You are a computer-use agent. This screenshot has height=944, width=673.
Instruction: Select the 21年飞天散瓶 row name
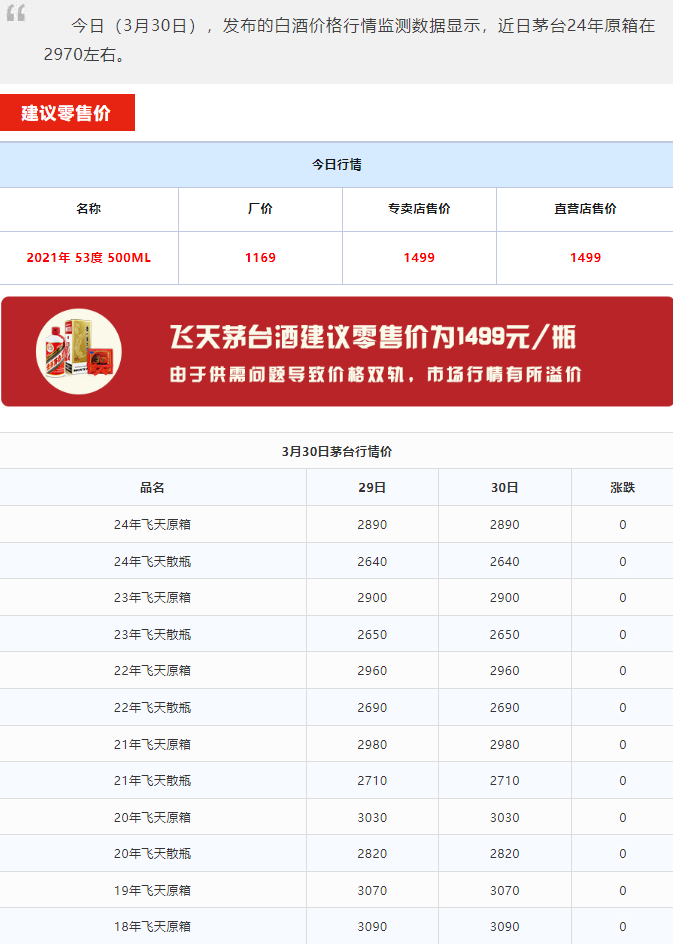(152, 781)
